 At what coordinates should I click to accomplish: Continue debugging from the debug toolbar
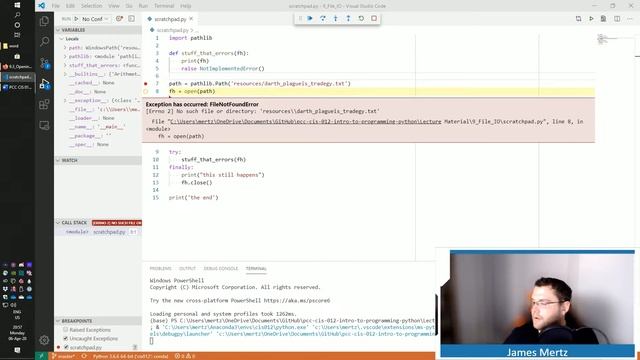[x=310, y=18]
